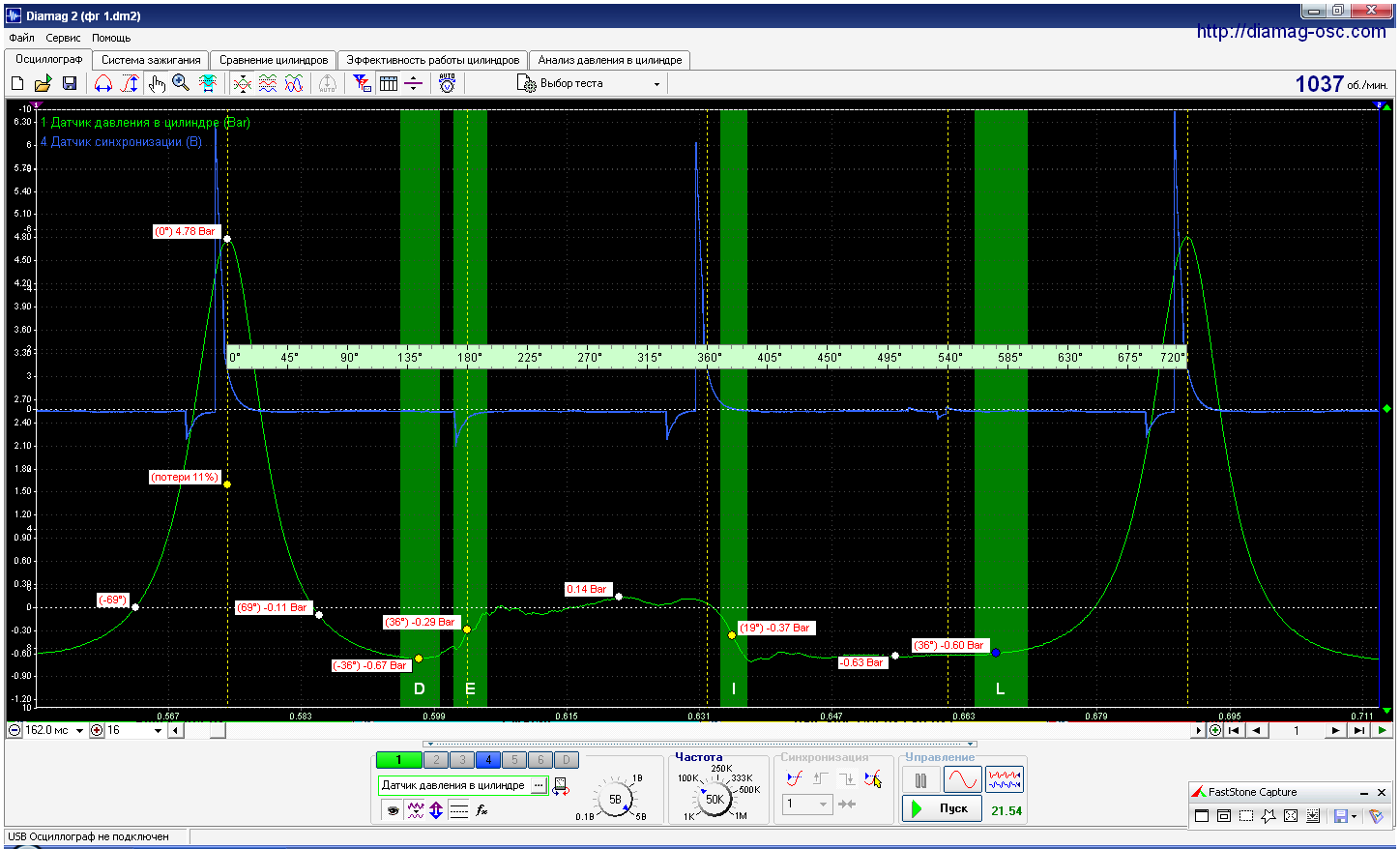Screen dimensions: 1400x849
Task: Toggle channel 1 green button
Action: 398,759
